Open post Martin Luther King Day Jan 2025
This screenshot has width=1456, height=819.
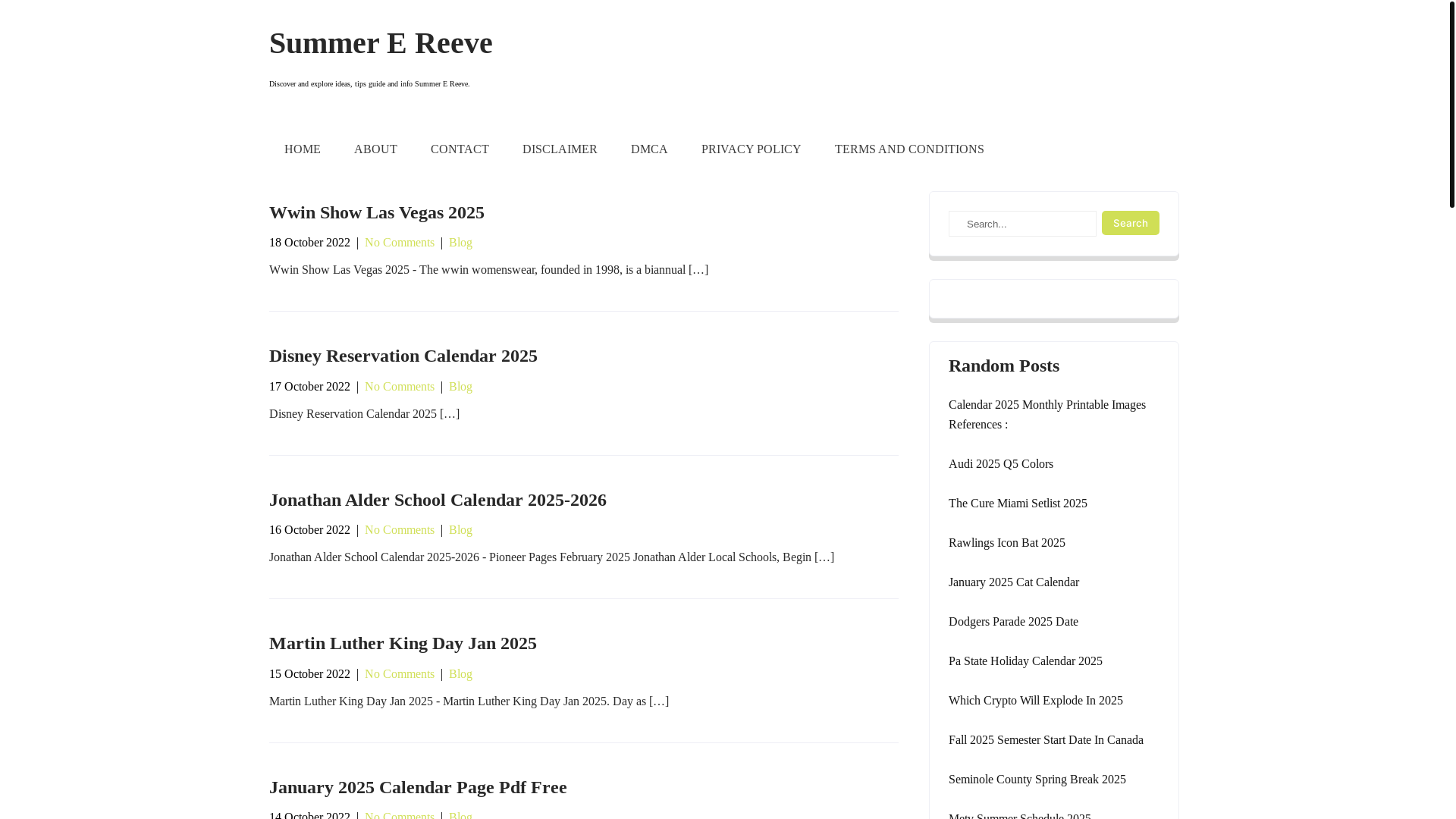(403, 643)
